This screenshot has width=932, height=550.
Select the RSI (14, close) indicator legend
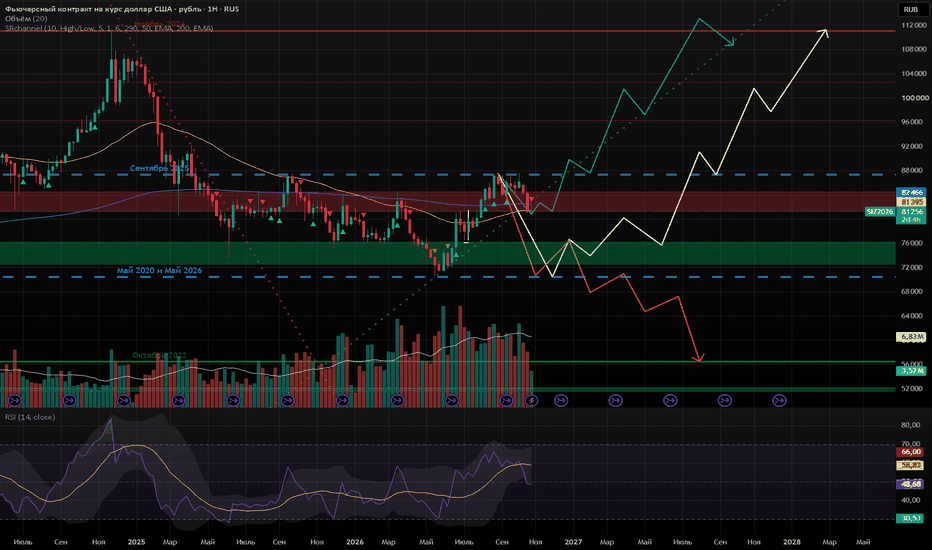[30, 417]
